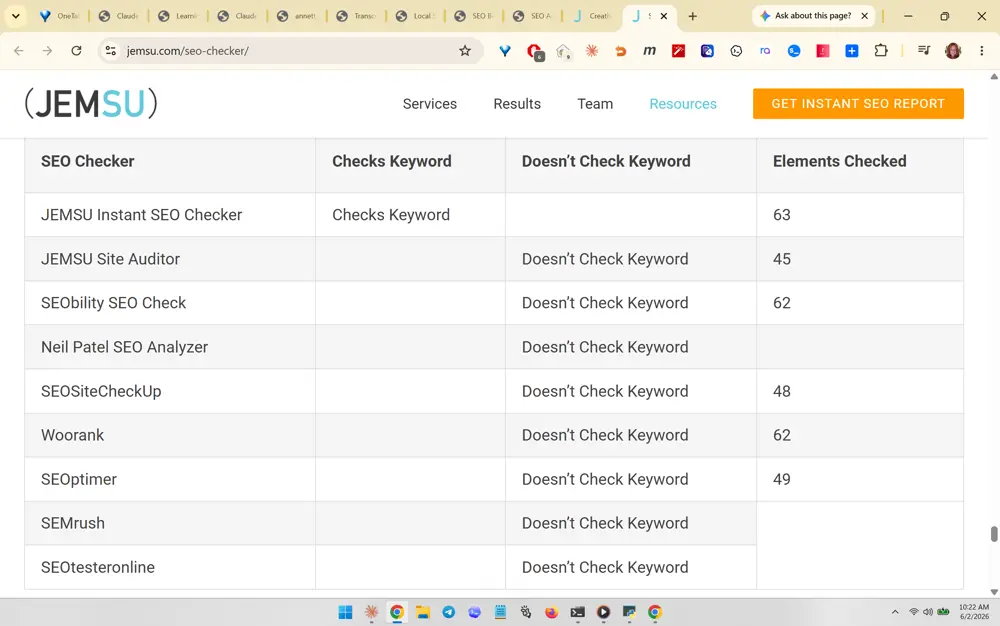Click the 'ra' extension icon
1000x626 pixels.
[x=765, y=51]
